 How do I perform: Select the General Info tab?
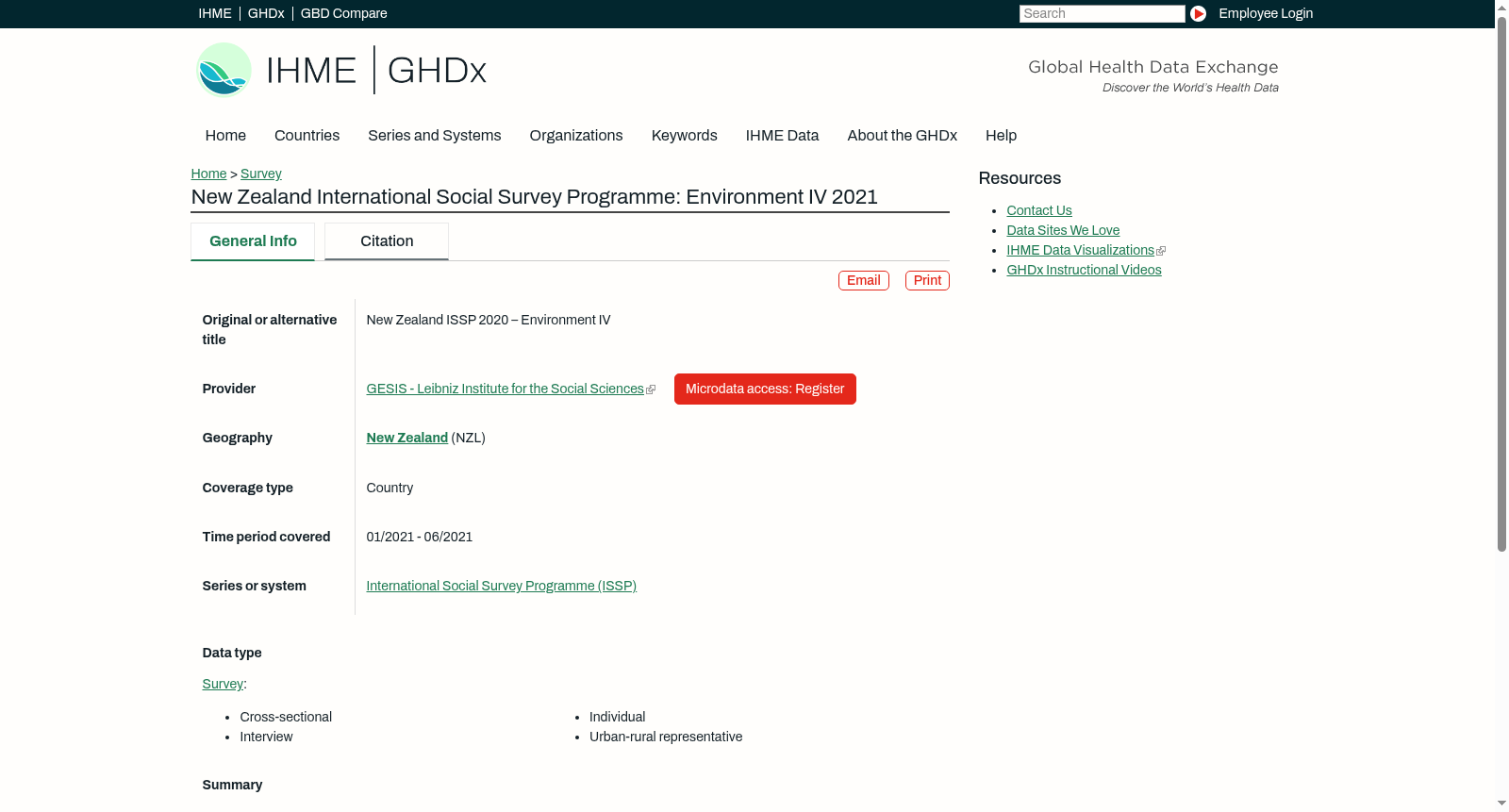[253, 241]
